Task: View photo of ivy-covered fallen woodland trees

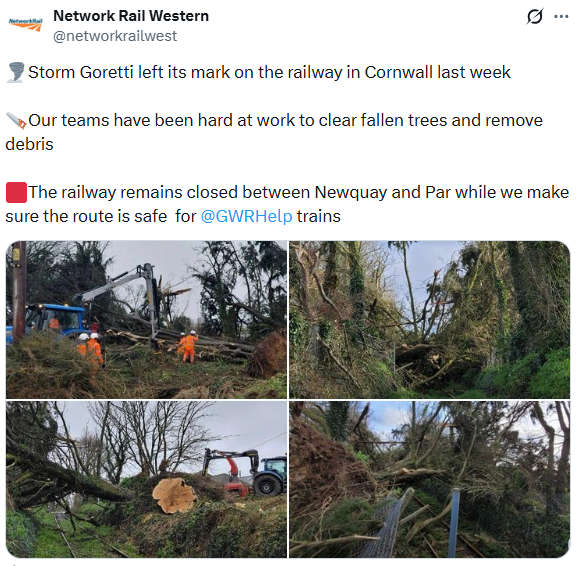Action: 429,319
